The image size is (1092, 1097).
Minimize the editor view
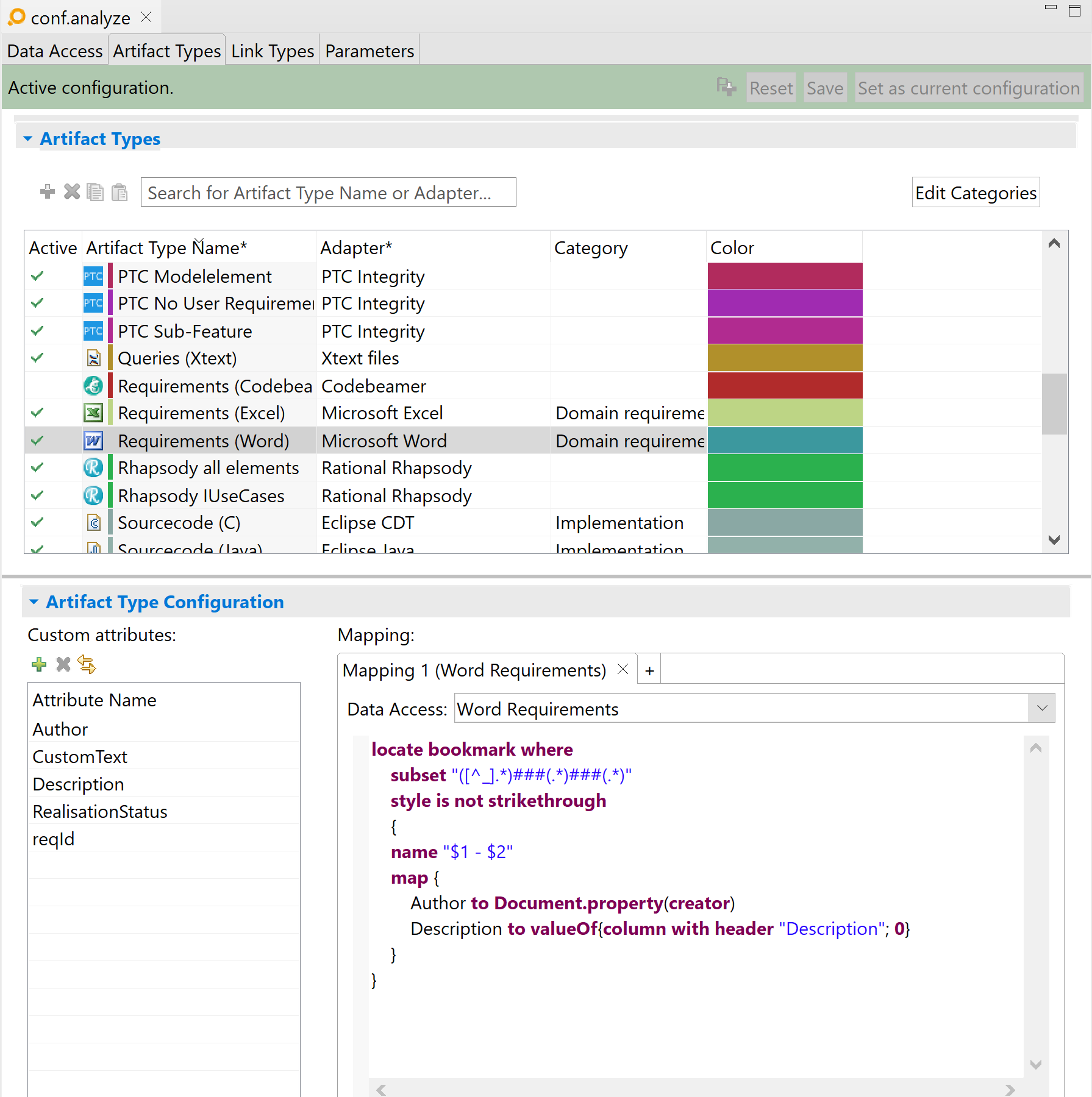(1051, 8)
